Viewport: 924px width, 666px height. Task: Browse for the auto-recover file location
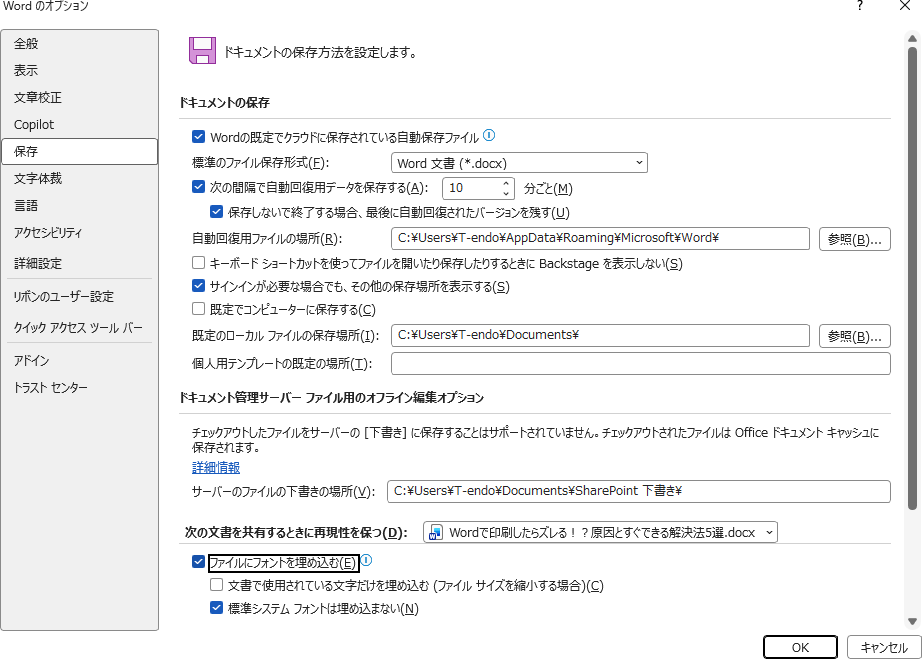pos(854,239)
